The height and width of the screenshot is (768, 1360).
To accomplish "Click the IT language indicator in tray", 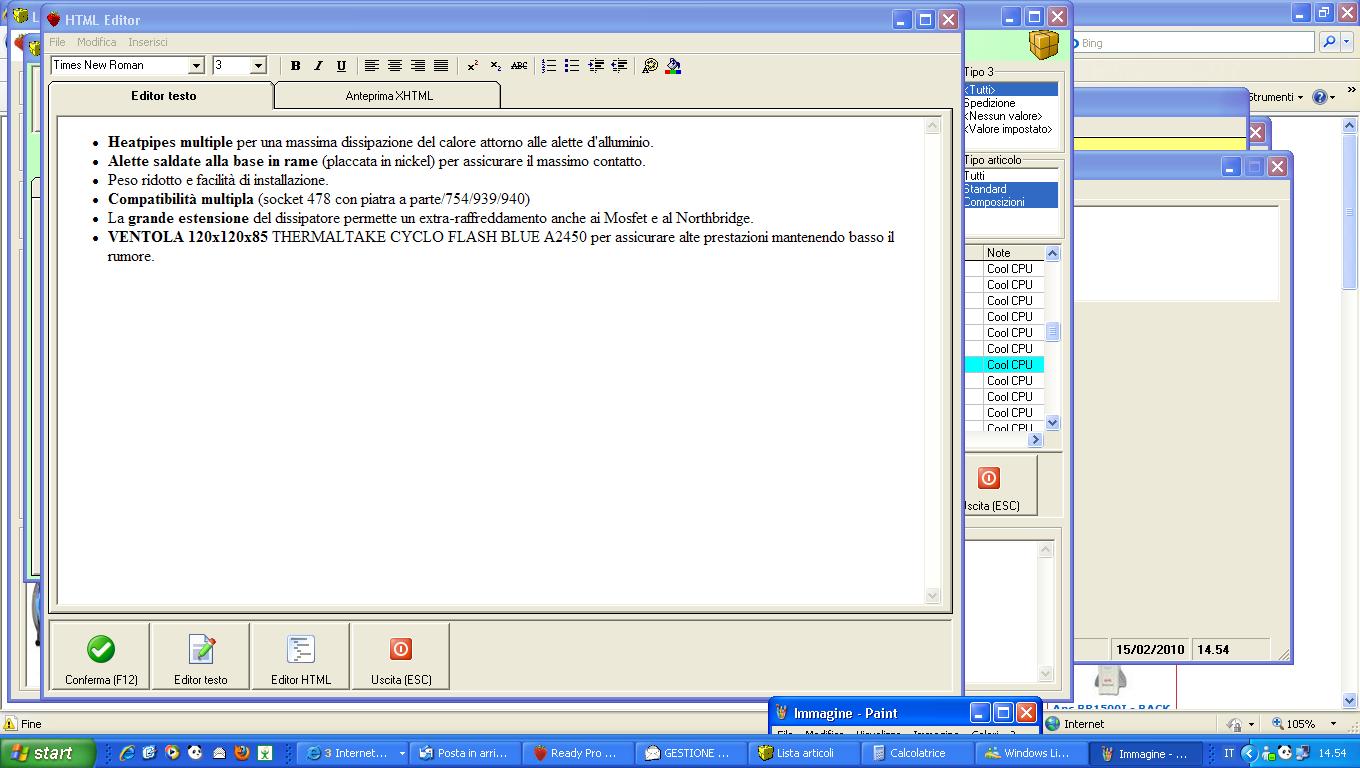I will pos(1229,753).
